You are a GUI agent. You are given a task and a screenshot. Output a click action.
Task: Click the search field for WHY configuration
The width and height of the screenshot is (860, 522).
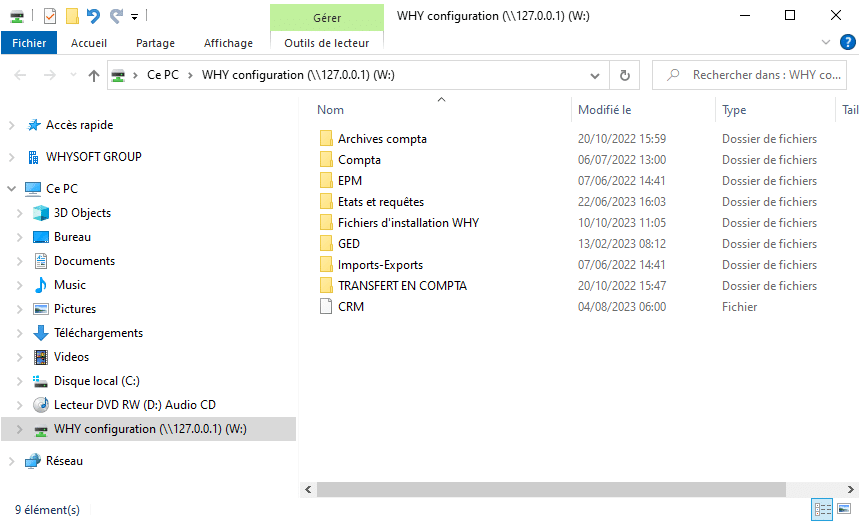tap(749, 75)
